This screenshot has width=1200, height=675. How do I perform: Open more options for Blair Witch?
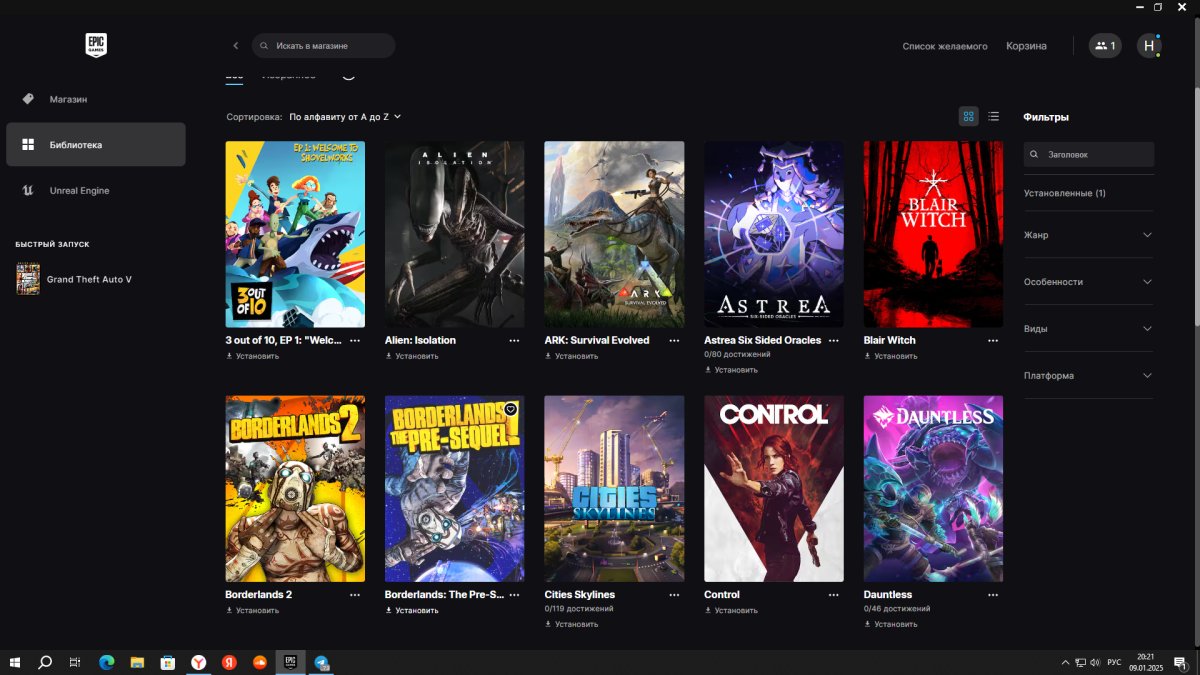[993, 340]
